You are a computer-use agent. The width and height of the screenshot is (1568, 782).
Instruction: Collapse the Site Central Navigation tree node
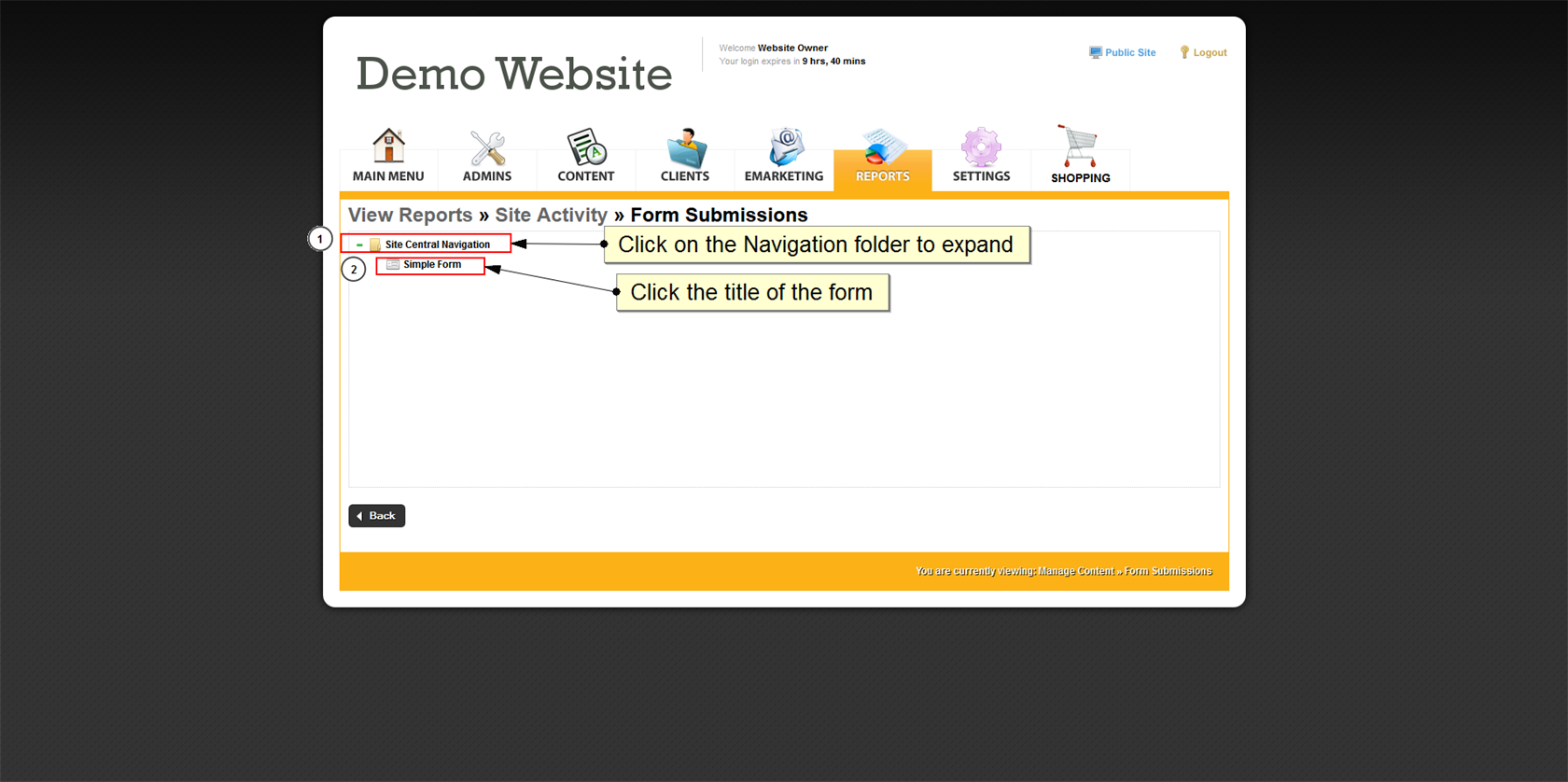point(359,244)
